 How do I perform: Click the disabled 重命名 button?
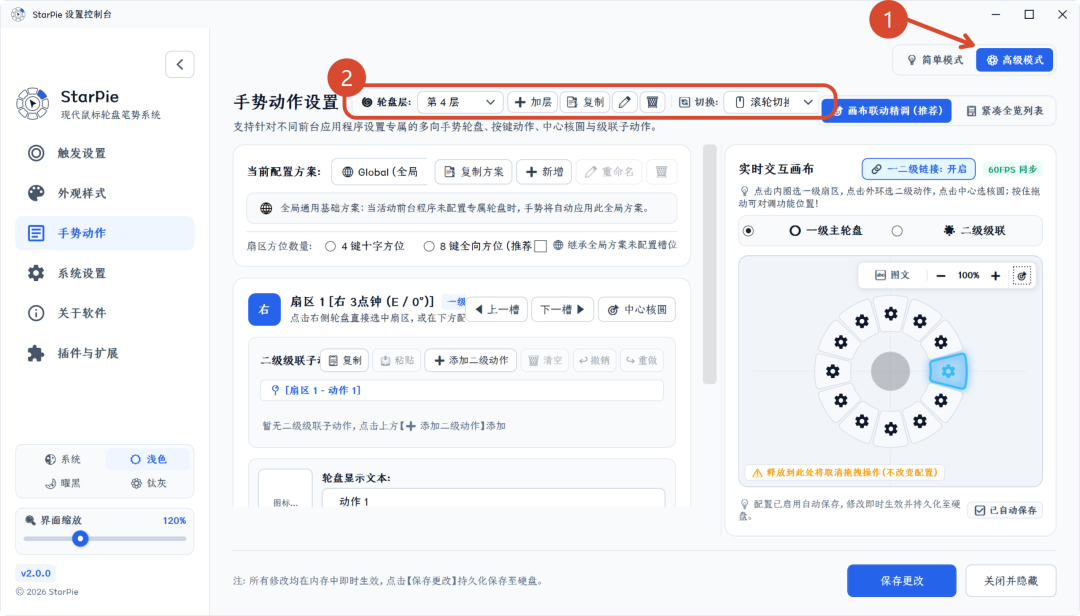(609, 172)
